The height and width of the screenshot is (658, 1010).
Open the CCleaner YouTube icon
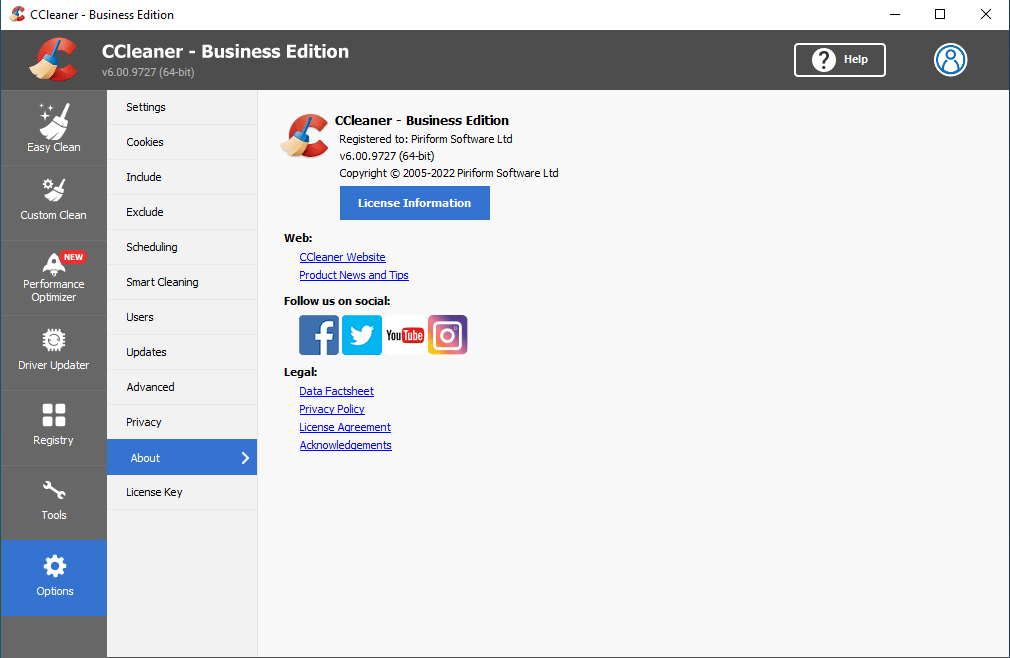point(405,335)
